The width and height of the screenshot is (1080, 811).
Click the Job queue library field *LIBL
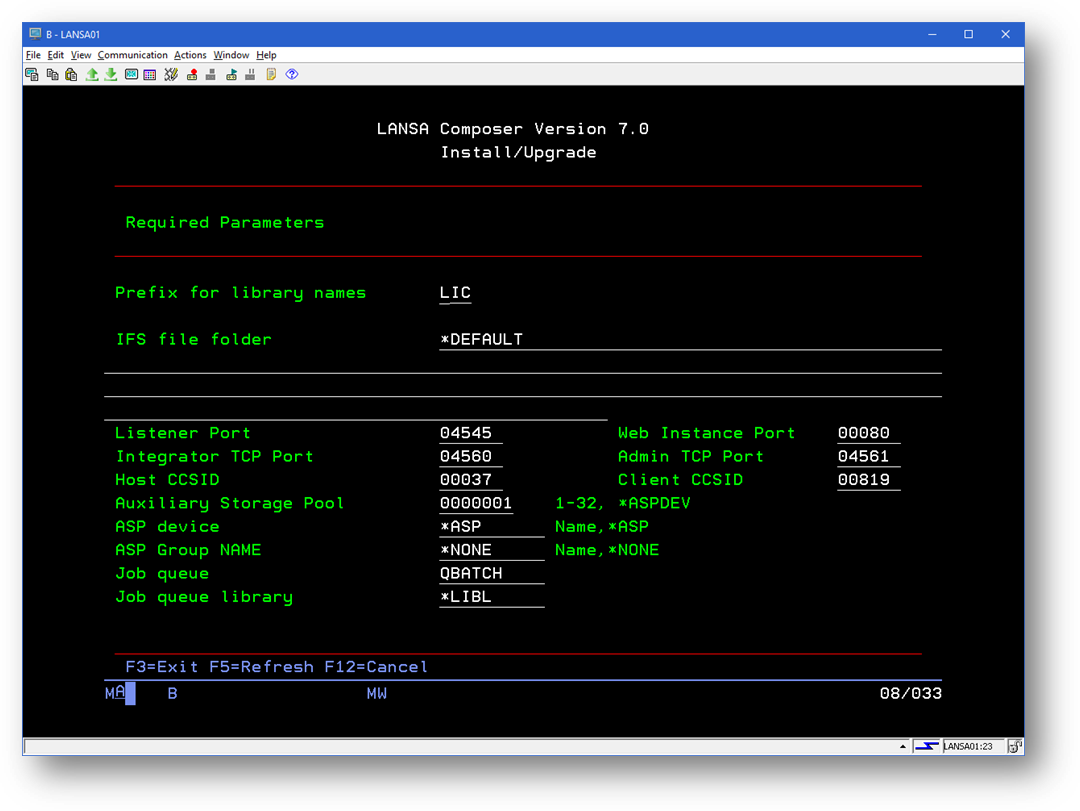(x=492, y=597)
